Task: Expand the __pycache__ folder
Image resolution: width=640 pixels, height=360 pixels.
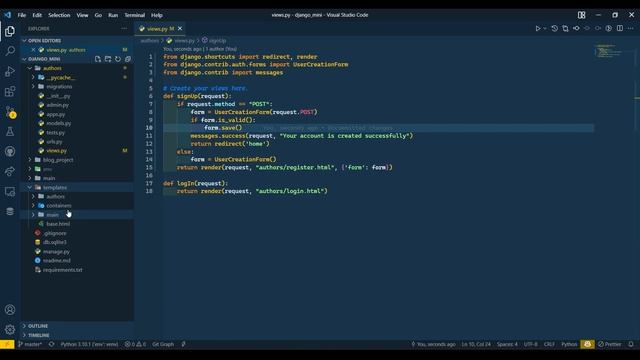Action: 77,77
